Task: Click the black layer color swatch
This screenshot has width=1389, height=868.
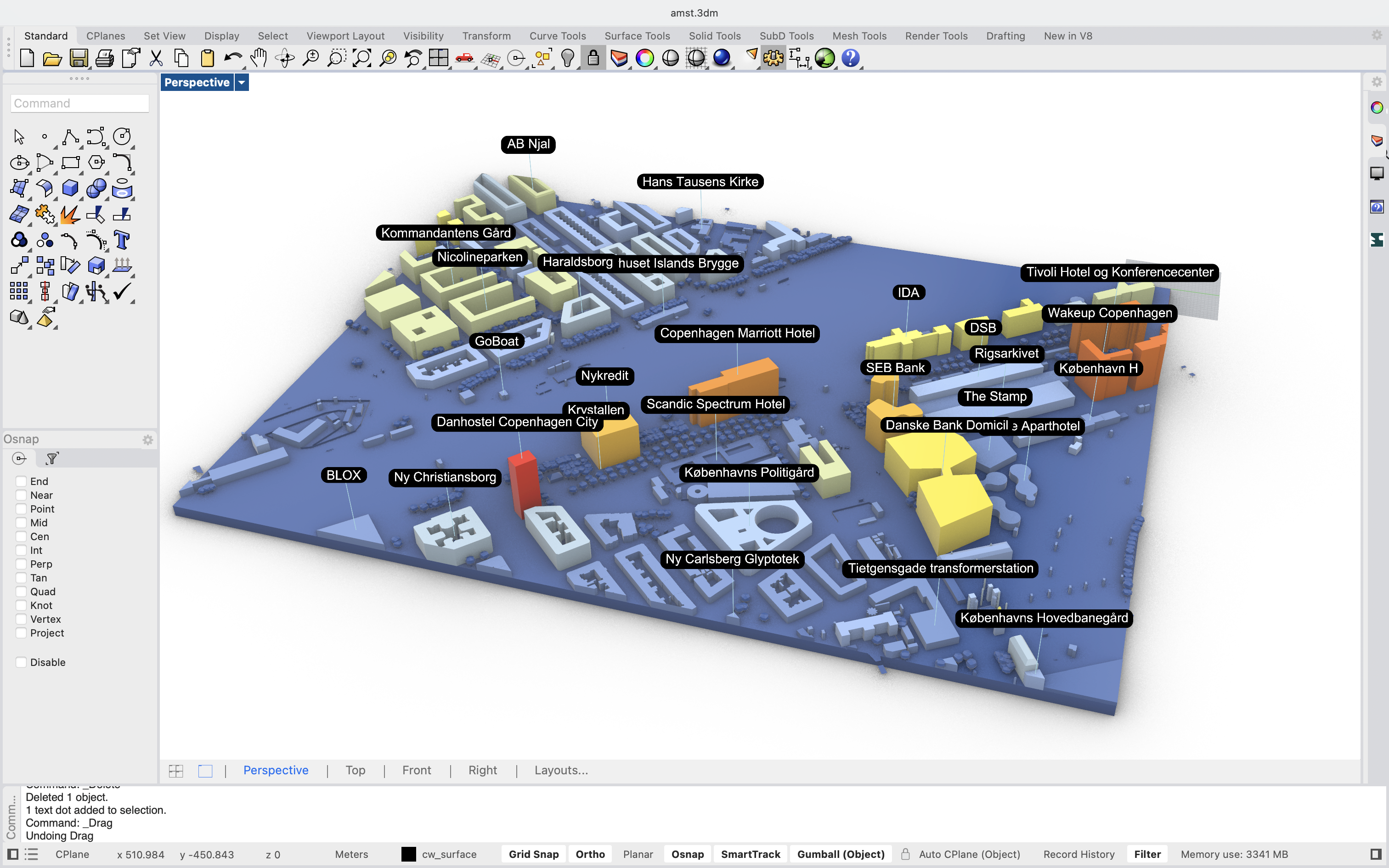Action: click(x=408, y=854)
